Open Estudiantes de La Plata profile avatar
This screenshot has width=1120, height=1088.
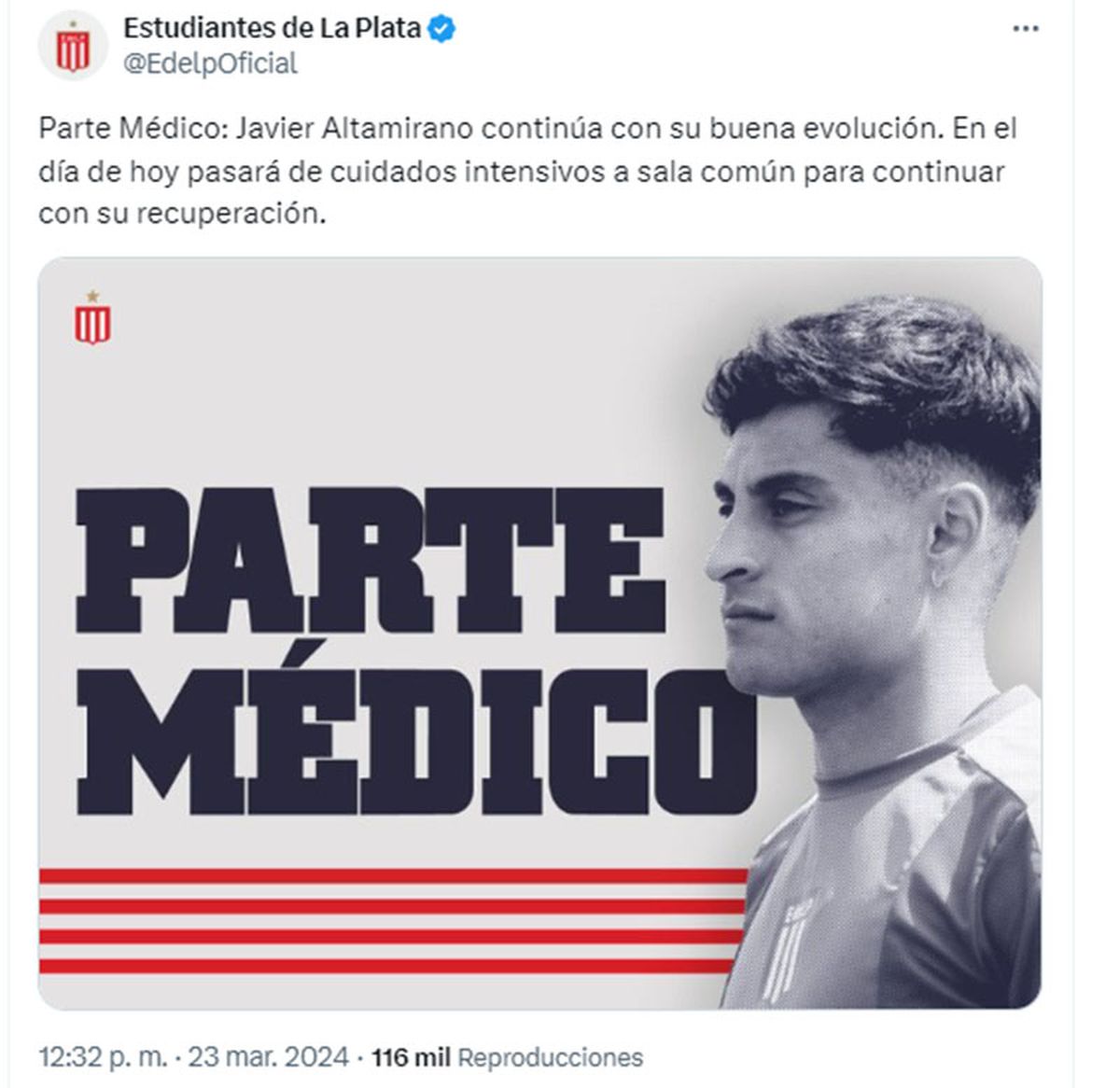pyautogui.click(x=73, y=47)
